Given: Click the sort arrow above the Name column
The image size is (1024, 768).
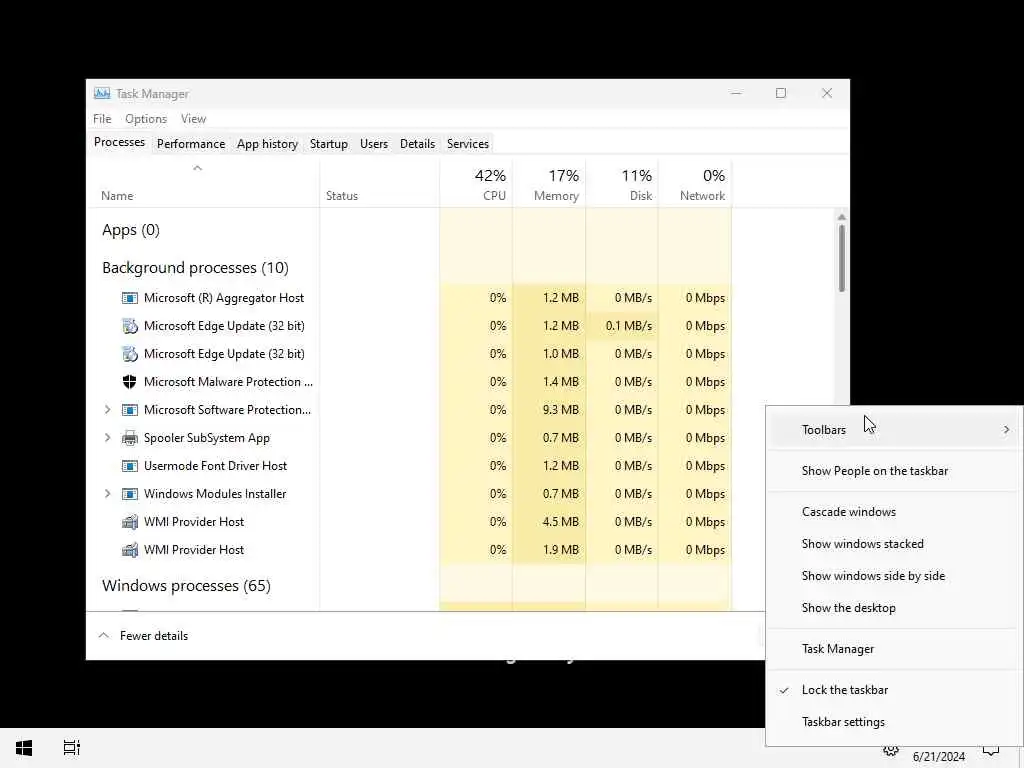Looking at the screenshot, I should [197, 168].
